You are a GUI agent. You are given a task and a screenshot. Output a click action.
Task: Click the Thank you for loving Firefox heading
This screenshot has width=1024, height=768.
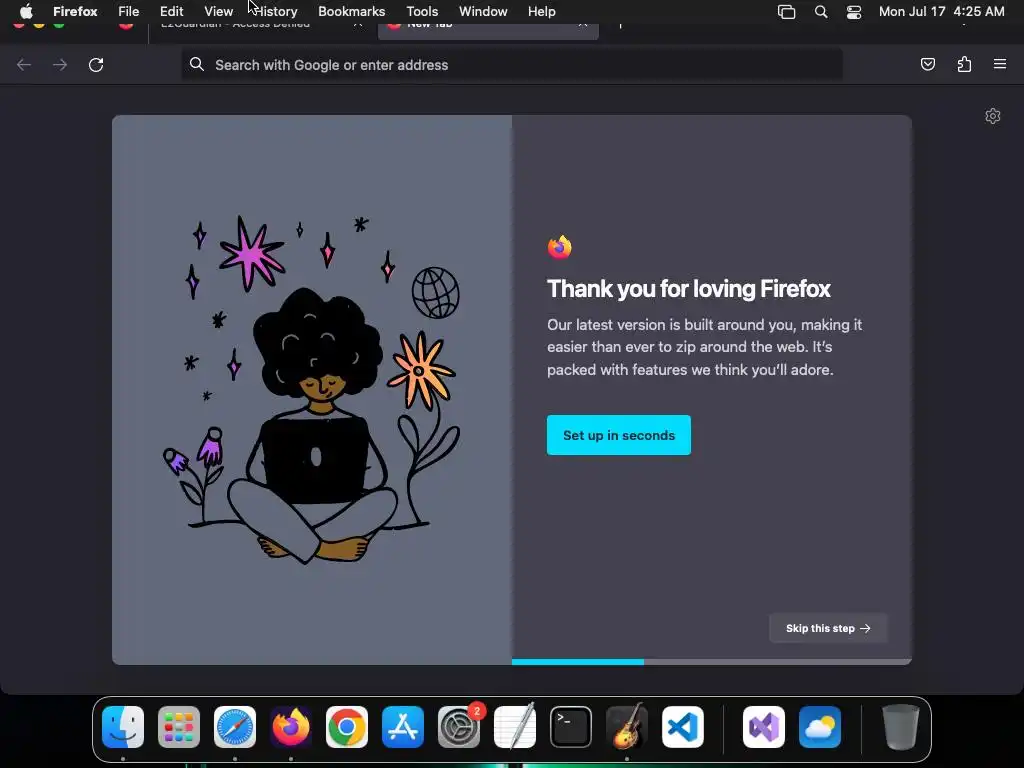(689, 289)
